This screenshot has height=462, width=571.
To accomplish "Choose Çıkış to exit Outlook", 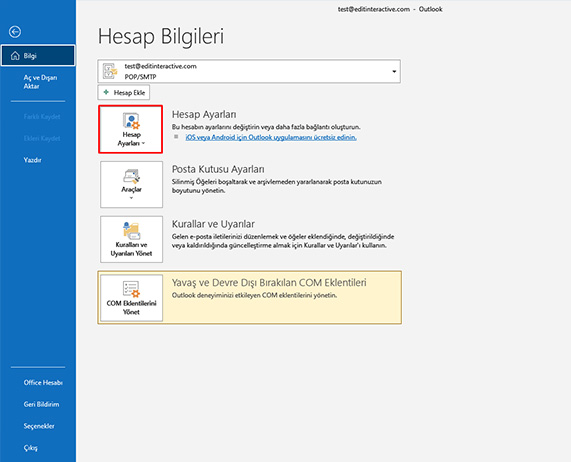I will pos(31,448).
